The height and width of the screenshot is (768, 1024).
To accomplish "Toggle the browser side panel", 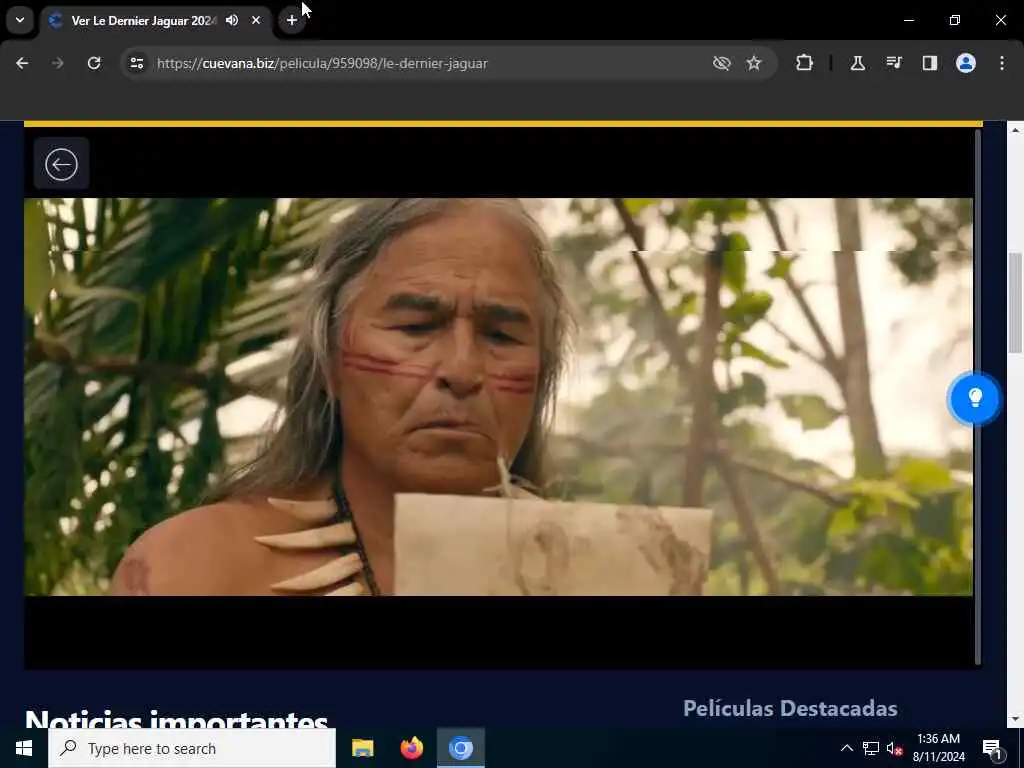I will [x=930, y=63].
